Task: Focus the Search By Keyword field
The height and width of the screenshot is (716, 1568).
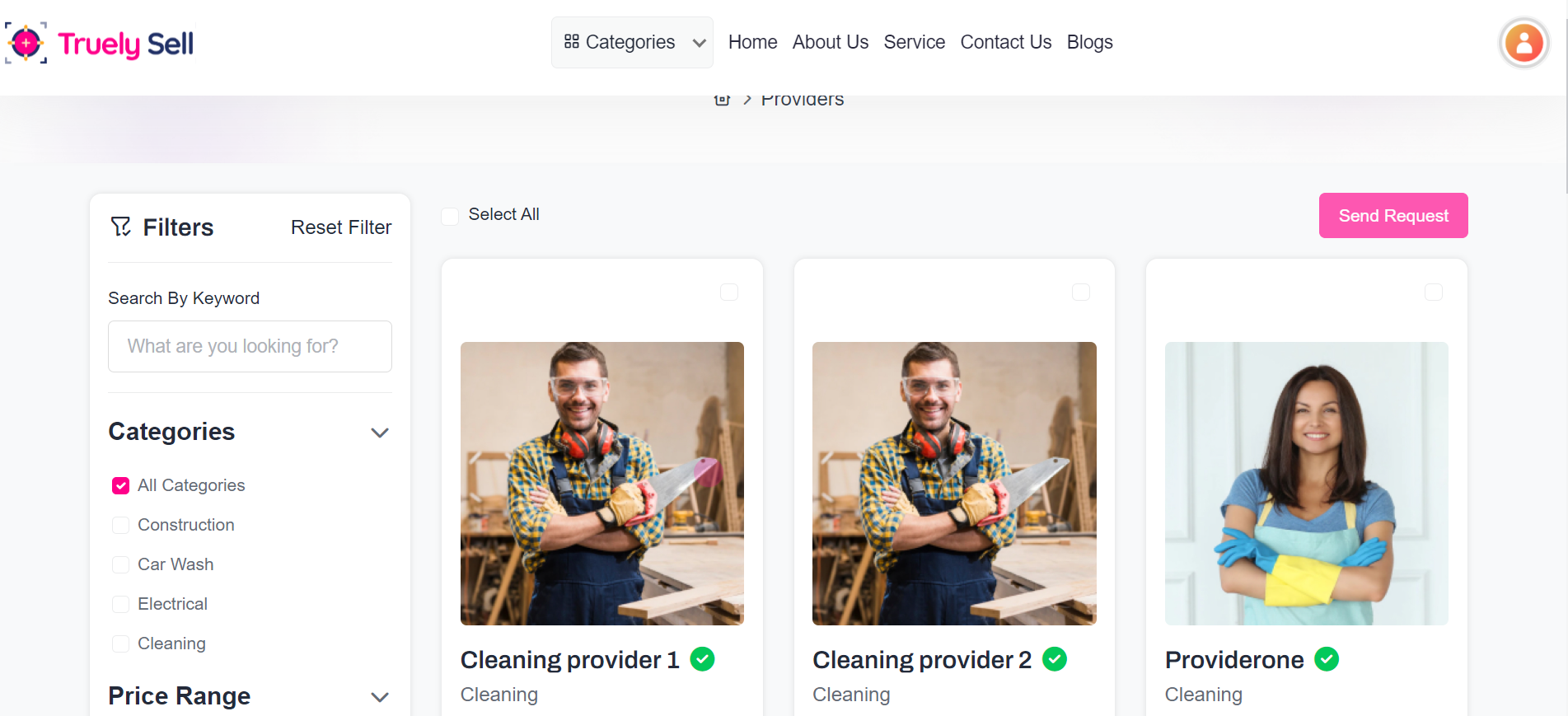Action: coord(250,346)
